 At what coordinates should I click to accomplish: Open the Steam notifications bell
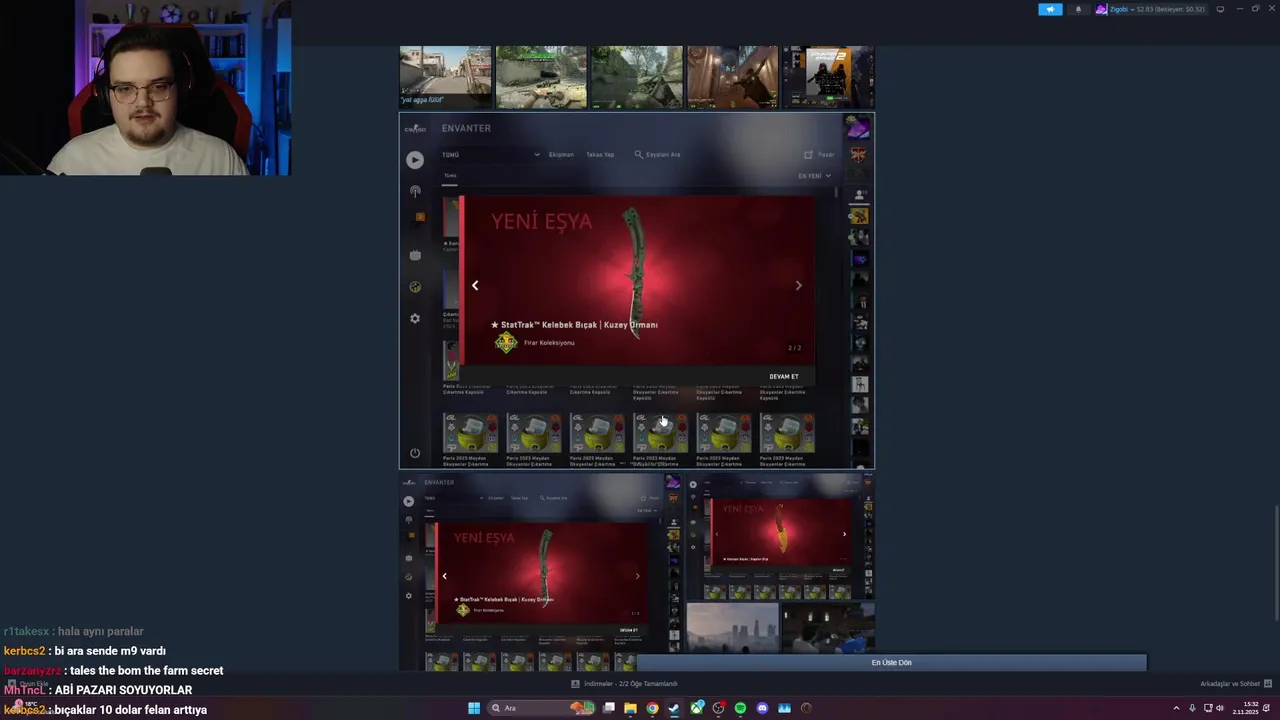1078,9
